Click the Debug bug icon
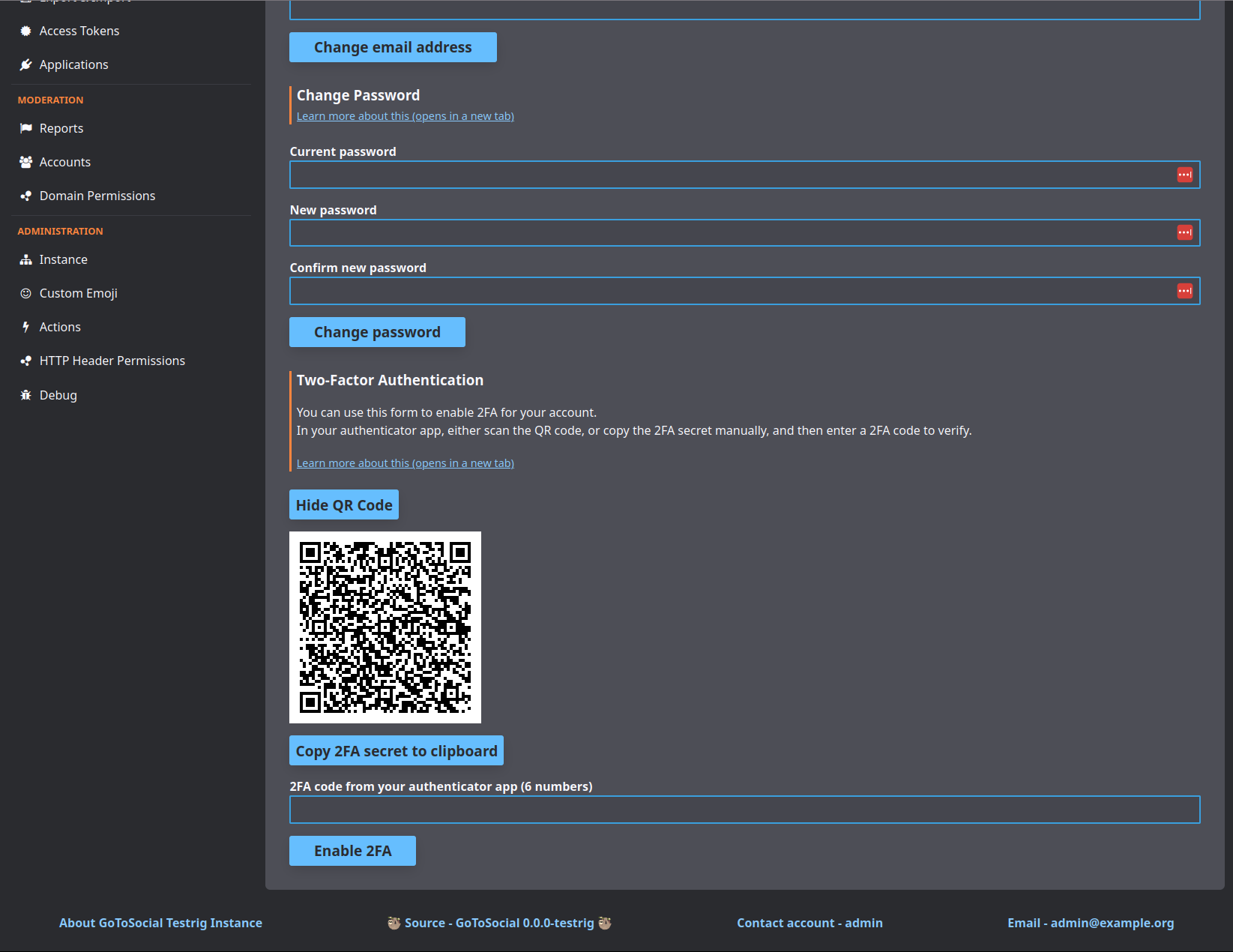Screen dimensions: 1233x952 pos(25,395)
